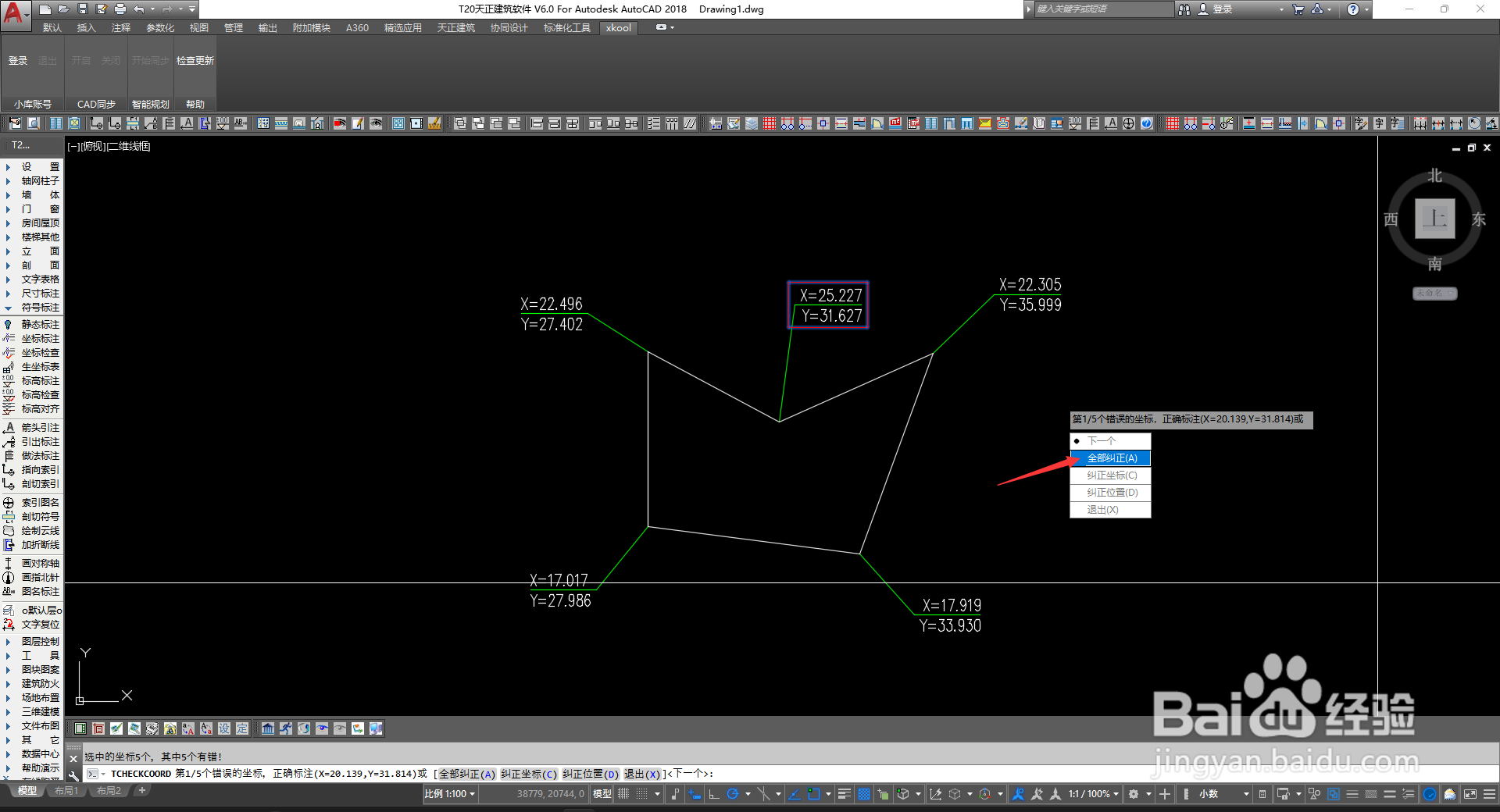1500x812 pixels.
Task: Expand the 尺寸标注 menu in side panel
Action: pyautogui.click(x=32, y=294)
